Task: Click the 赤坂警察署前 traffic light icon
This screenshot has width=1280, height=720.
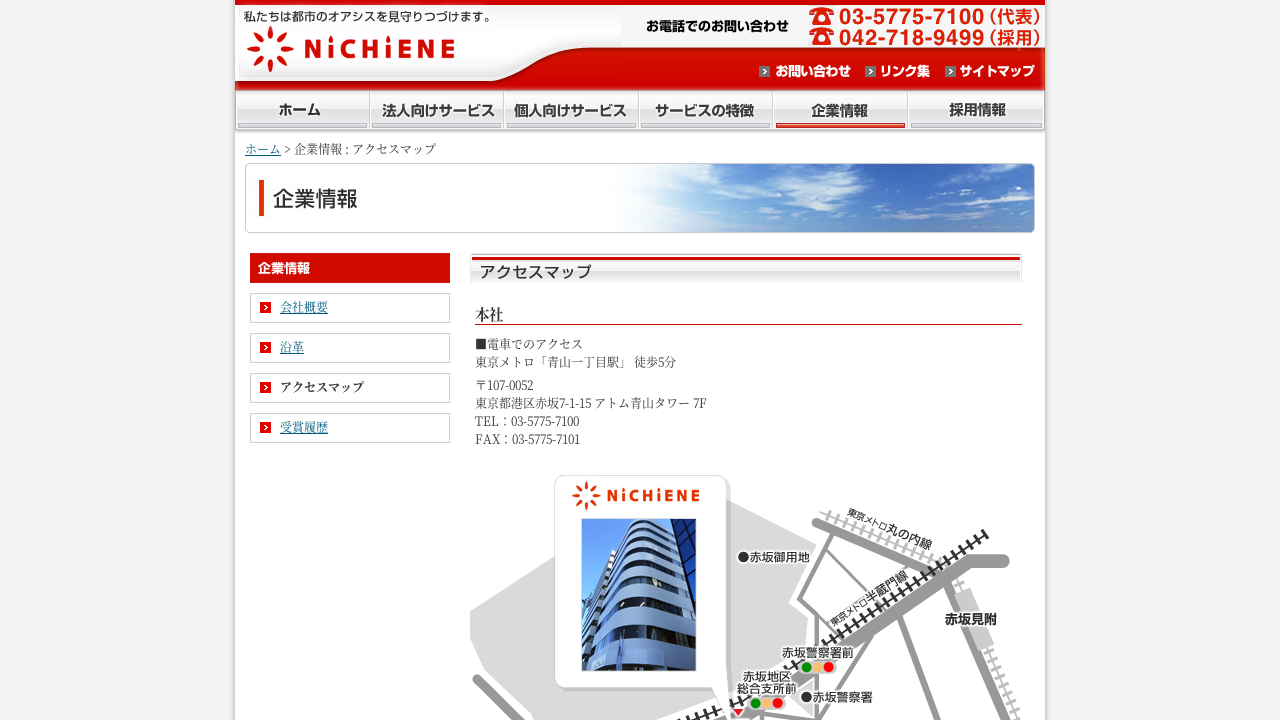Action: click(817, 667)
